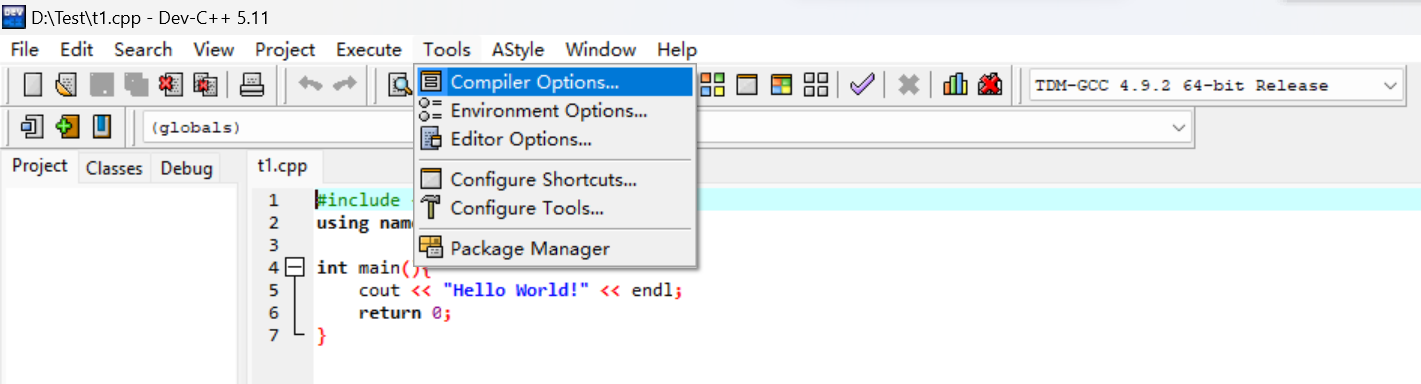Viewport: 1421px width, 384px height.
Task: Switch to the Classes tab
Action: coord(114,168)
